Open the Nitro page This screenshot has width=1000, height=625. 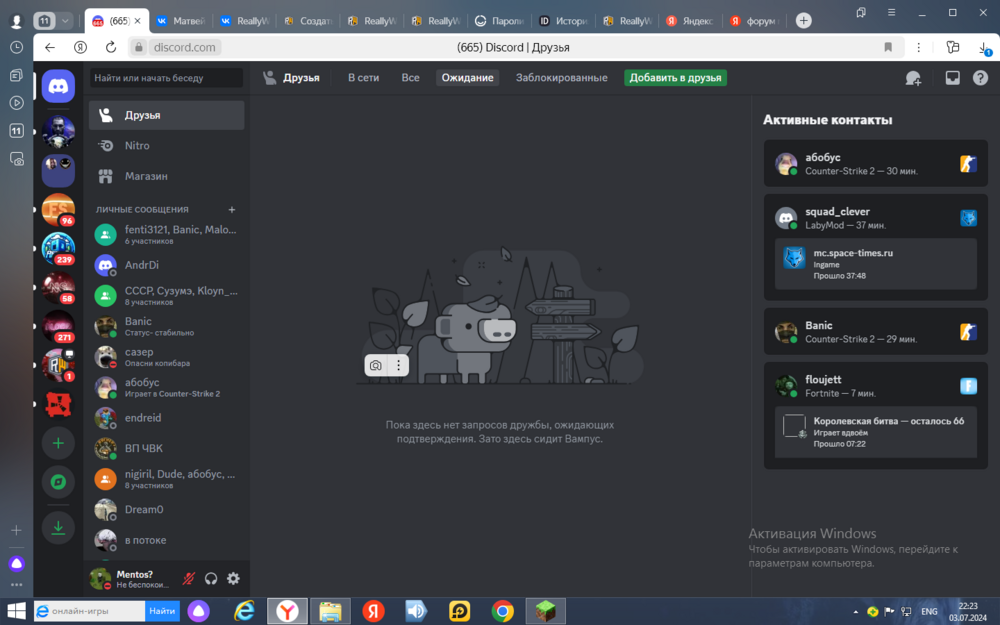pos(166,145)
